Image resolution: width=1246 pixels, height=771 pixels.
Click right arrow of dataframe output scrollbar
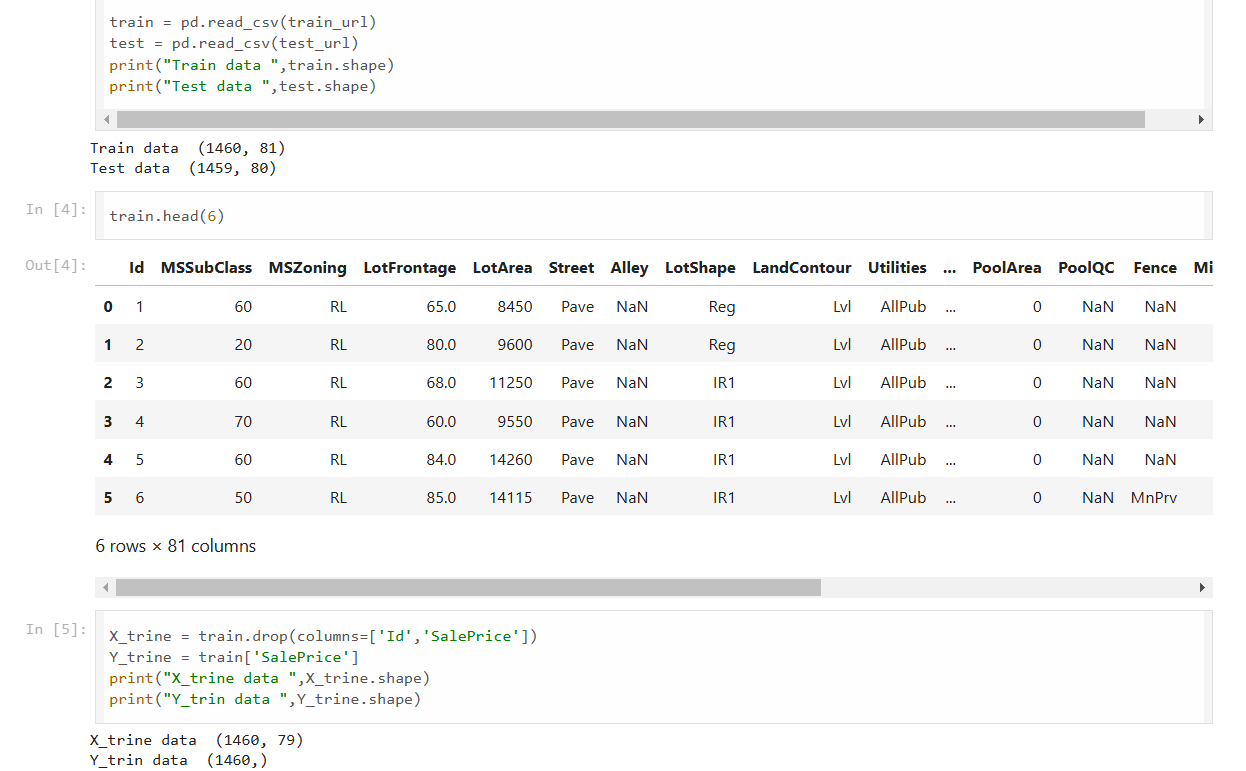pyautogui.click(x=1201, y=588)
